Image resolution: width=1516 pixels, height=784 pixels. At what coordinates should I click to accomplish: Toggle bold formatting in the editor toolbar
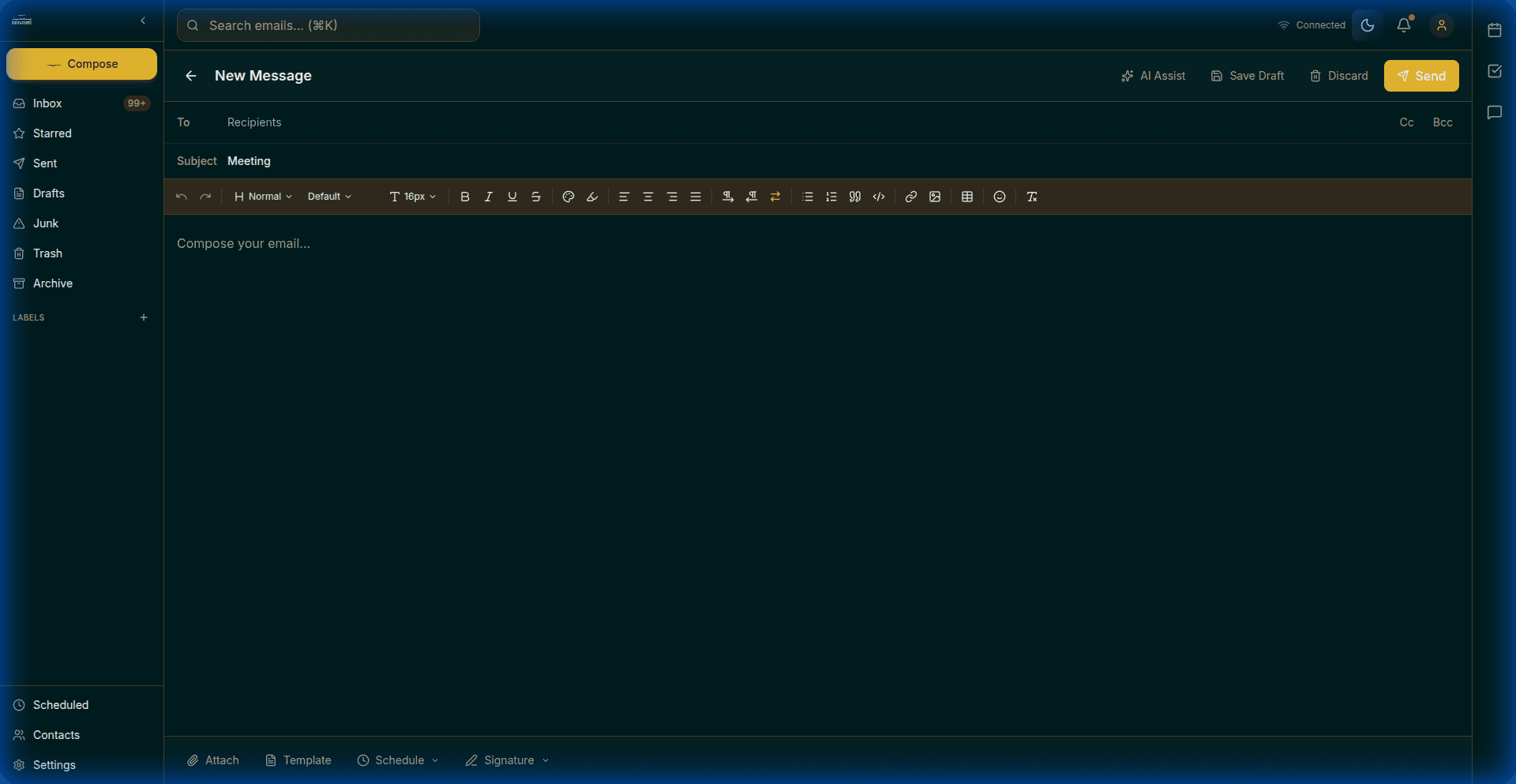coord(465,197)
